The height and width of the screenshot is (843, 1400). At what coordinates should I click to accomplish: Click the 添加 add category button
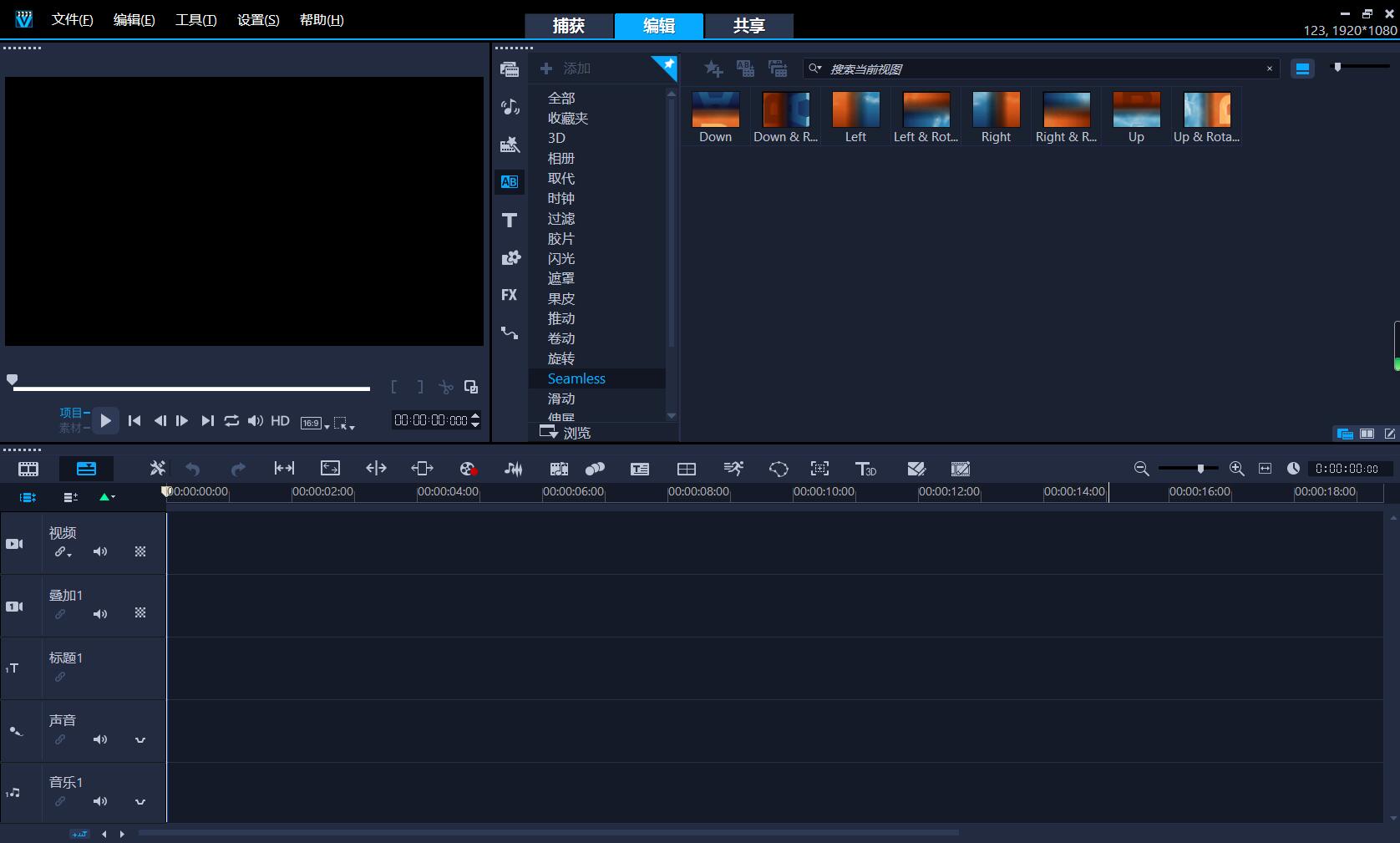566,69
